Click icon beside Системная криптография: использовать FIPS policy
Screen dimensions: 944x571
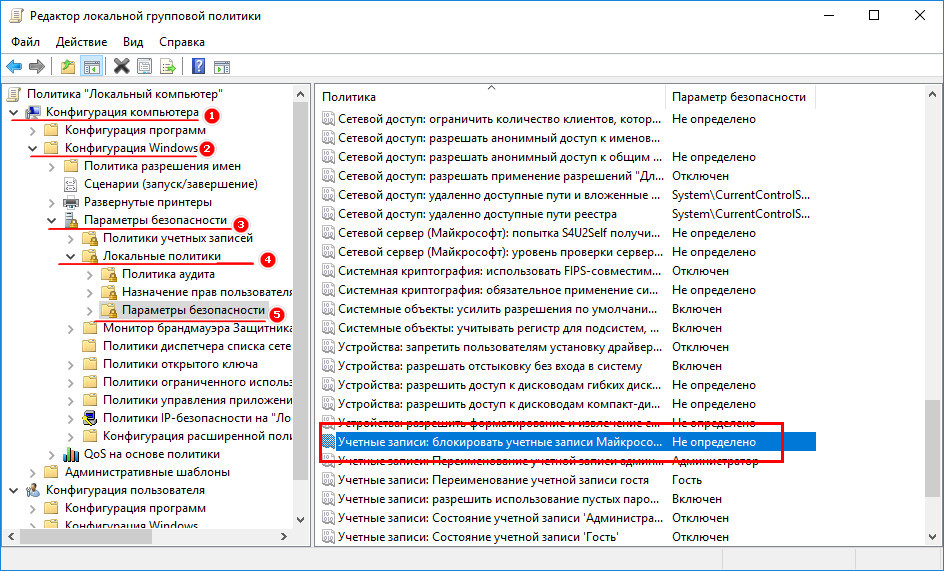(328, 271)
